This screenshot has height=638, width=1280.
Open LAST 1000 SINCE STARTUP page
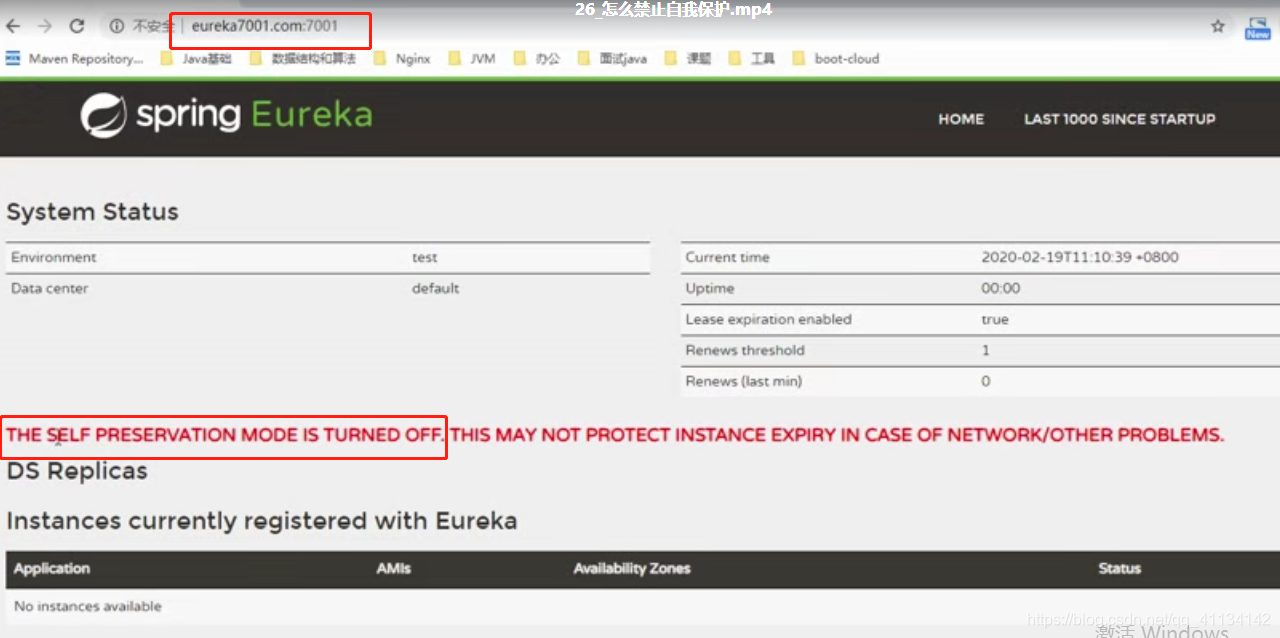1120,119
